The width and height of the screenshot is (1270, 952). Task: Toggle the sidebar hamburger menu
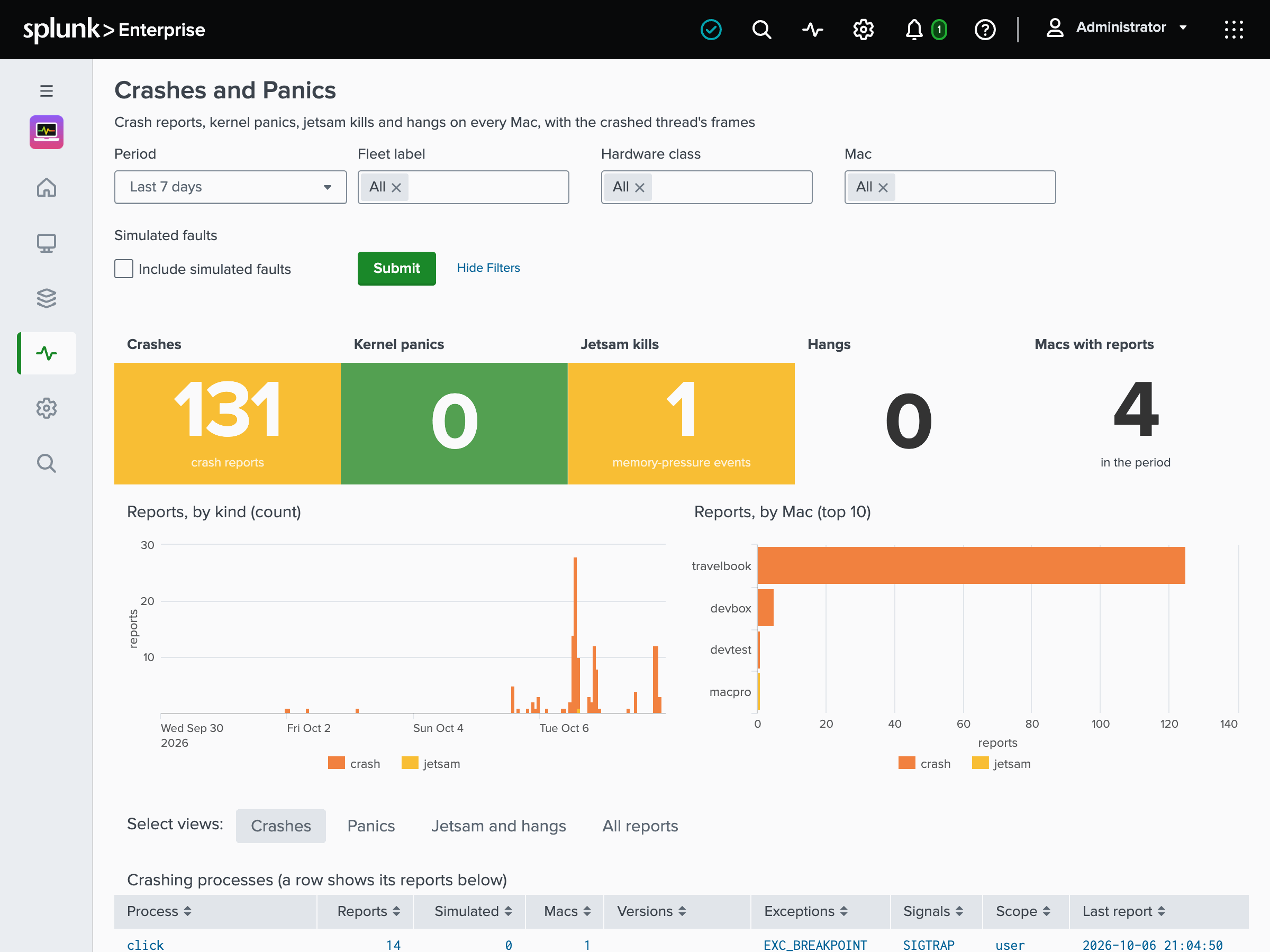coord(47,90)
